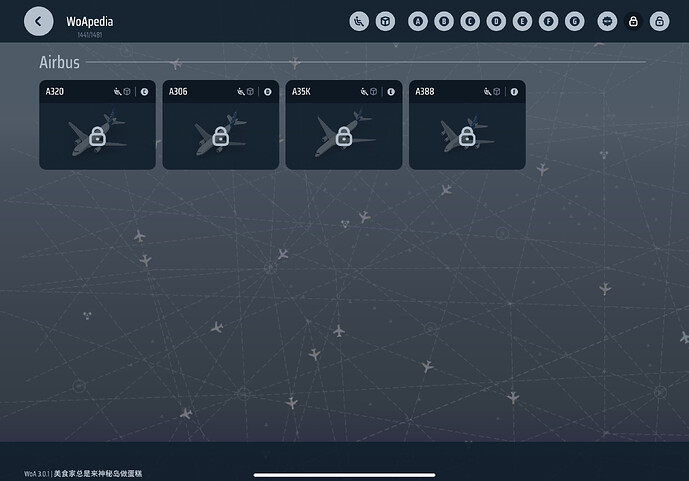The width and height of the screenshot is (689, 481).
Task: Toggle the passenger aircraft filter
Action: click(x=359, y=21)
